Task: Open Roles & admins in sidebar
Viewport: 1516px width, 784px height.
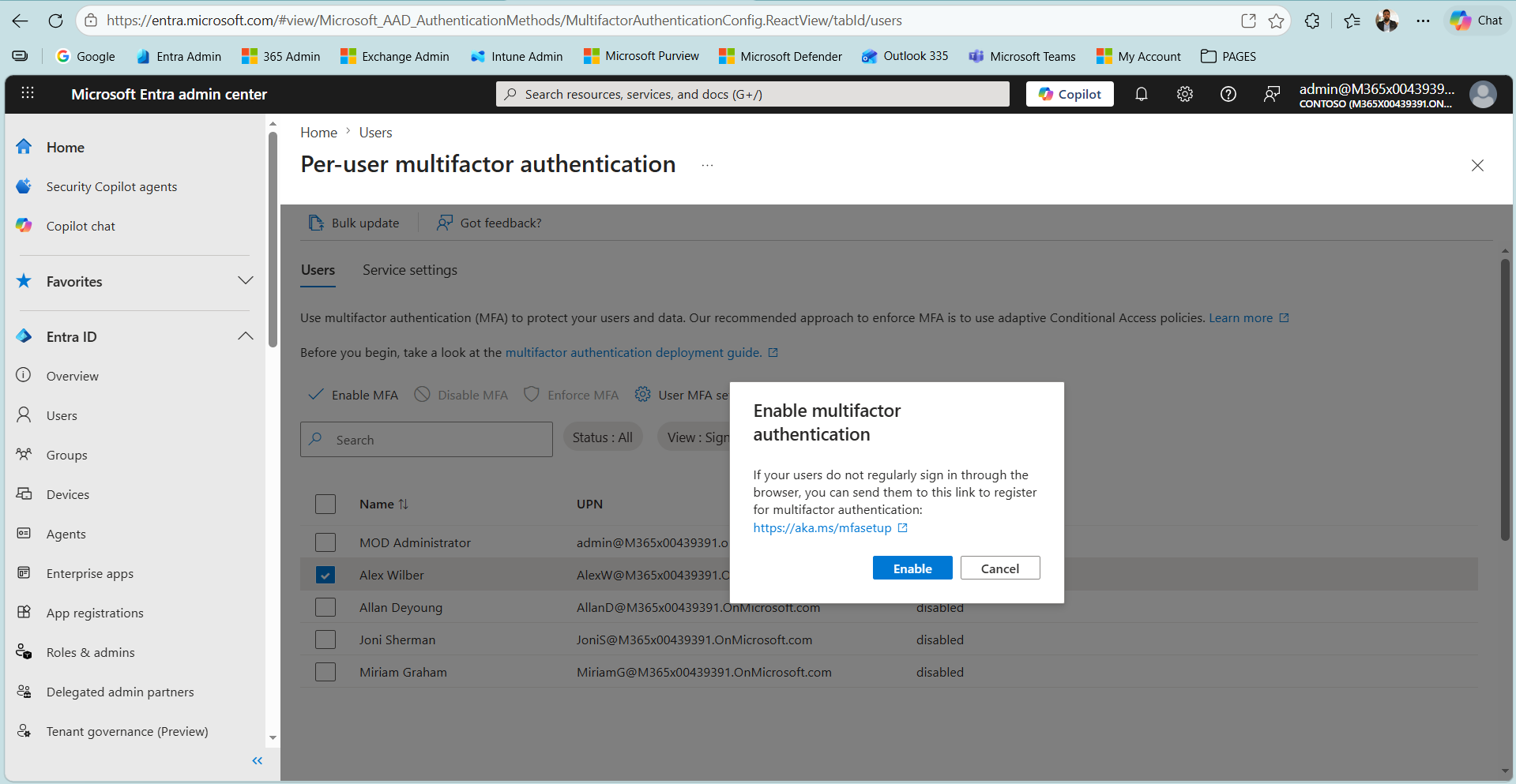Action: [x=90, y=653]
